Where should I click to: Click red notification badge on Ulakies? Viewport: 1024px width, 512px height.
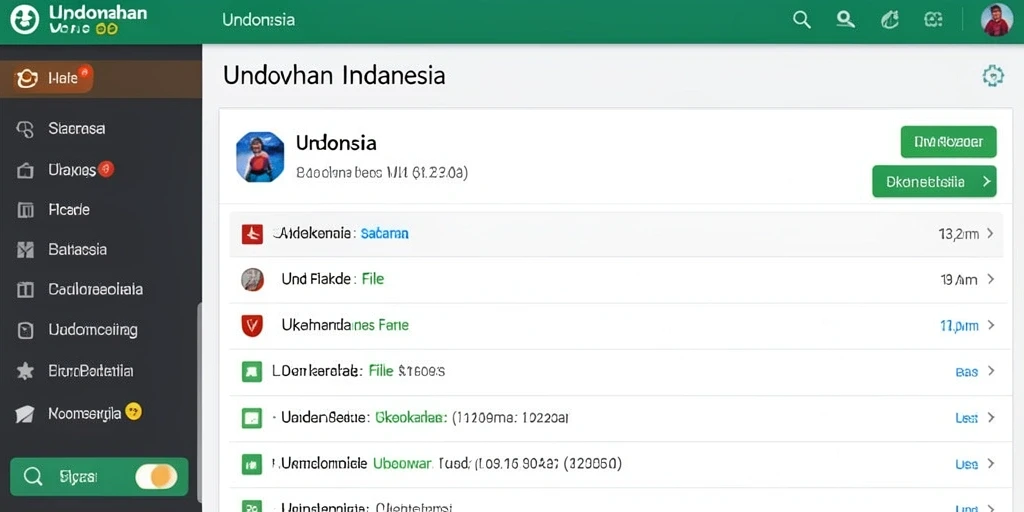coord(106,168)
